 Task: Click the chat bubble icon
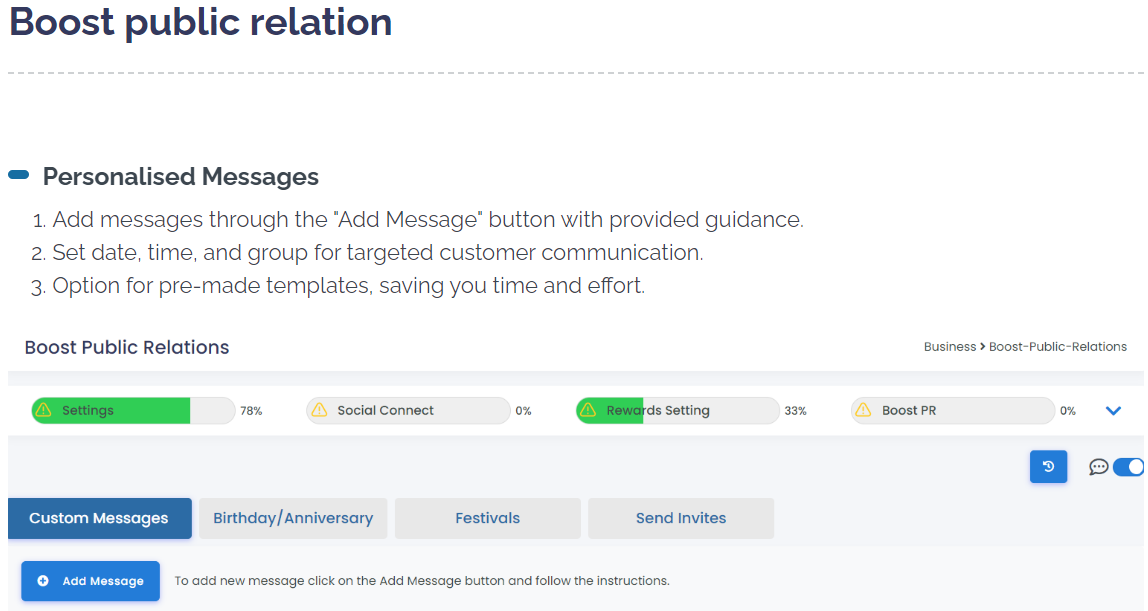tap(1098, 467)
